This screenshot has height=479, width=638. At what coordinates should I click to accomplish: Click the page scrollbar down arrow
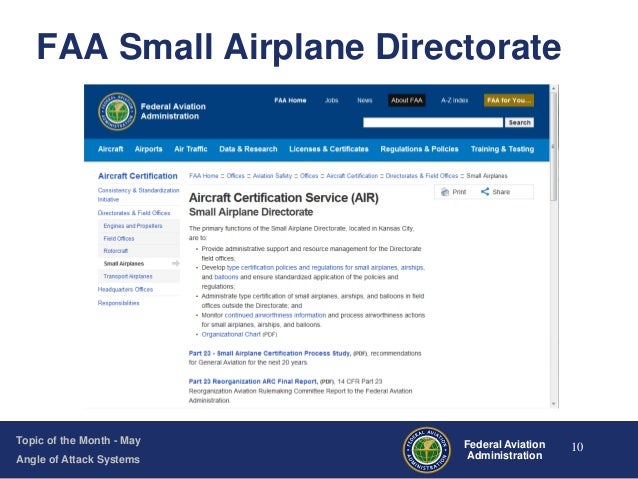pos(553,404)
